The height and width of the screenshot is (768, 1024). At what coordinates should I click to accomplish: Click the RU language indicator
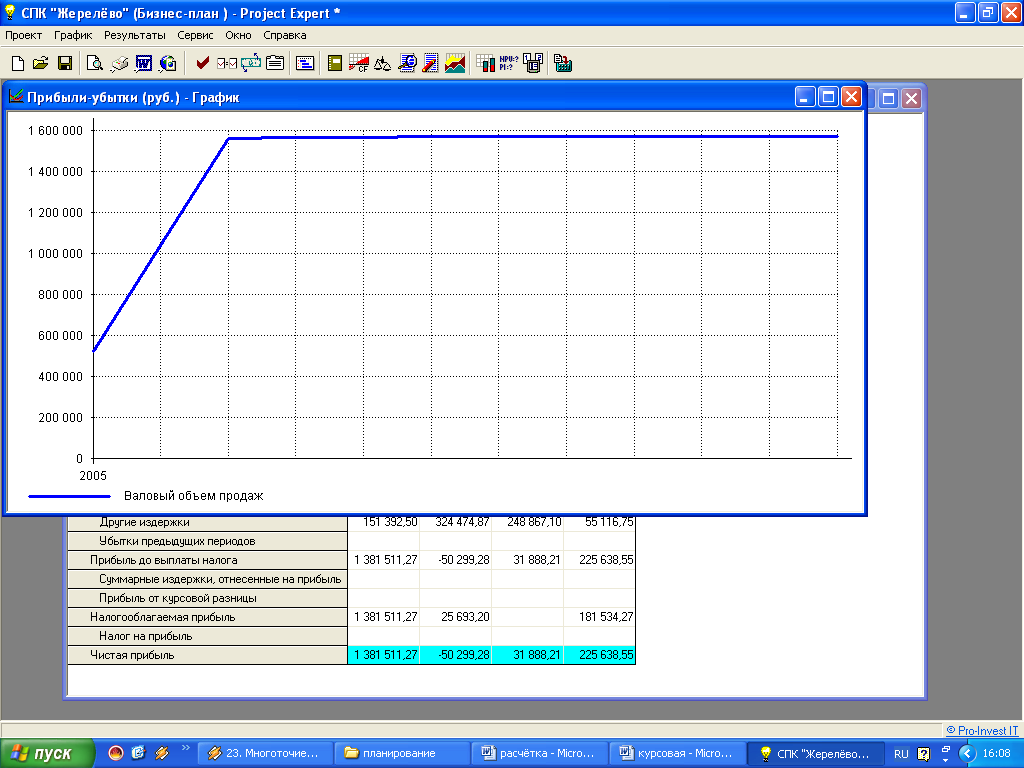pos(901,754)
